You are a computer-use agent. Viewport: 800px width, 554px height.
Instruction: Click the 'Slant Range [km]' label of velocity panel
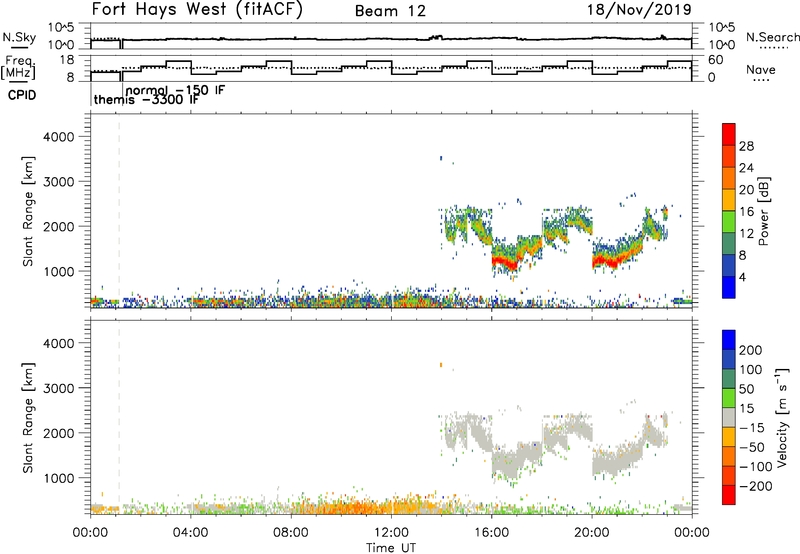[x=28, y=418]
